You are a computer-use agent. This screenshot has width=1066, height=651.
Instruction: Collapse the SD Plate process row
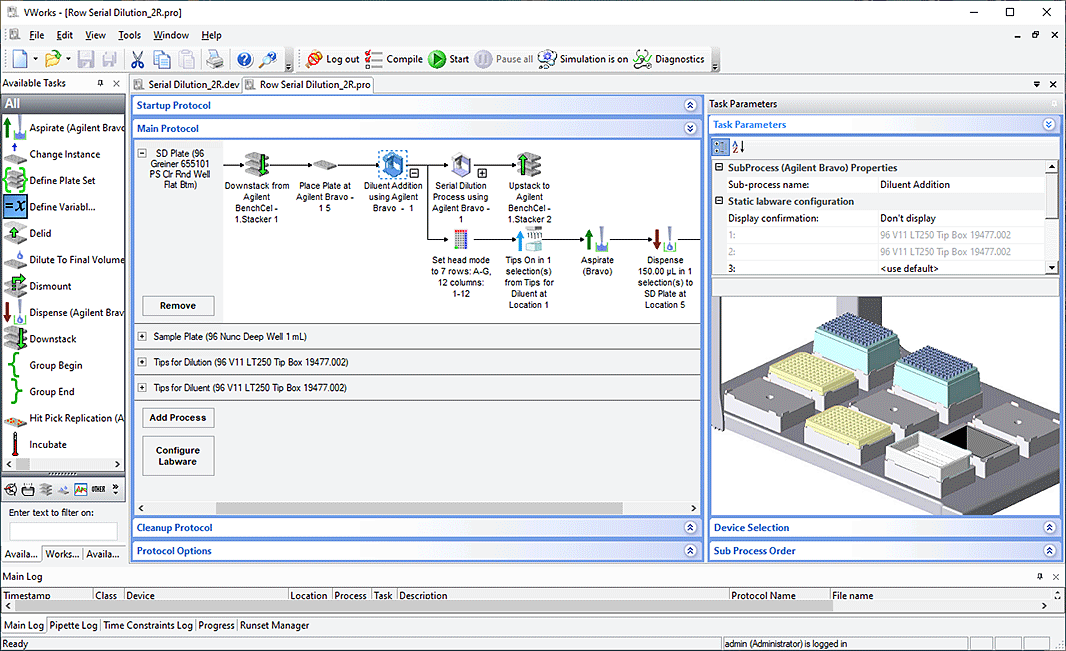click(142, 154)
